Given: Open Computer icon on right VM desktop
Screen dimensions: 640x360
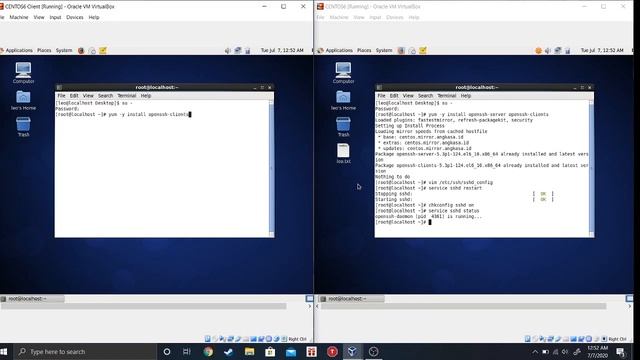Looking at the screenshot, I should tap(343, 73).
